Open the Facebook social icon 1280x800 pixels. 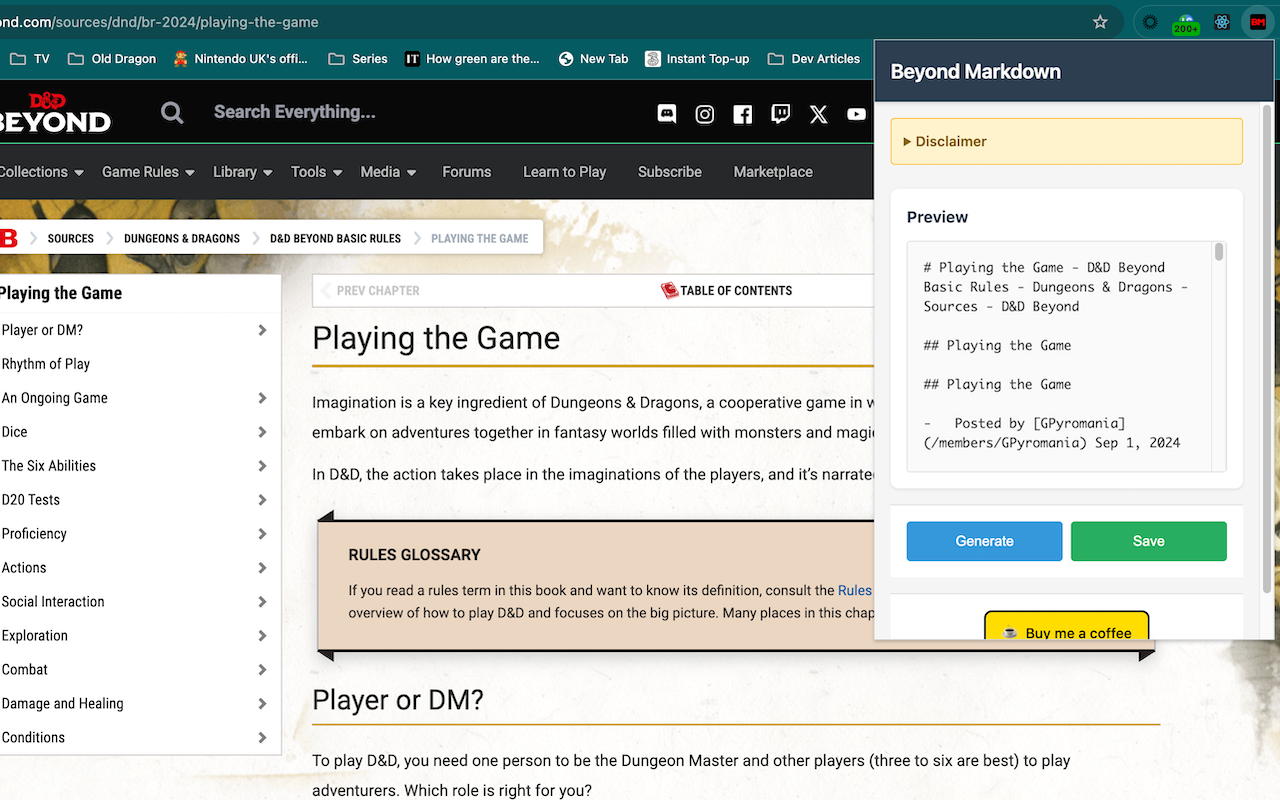(x=743, y=114)
